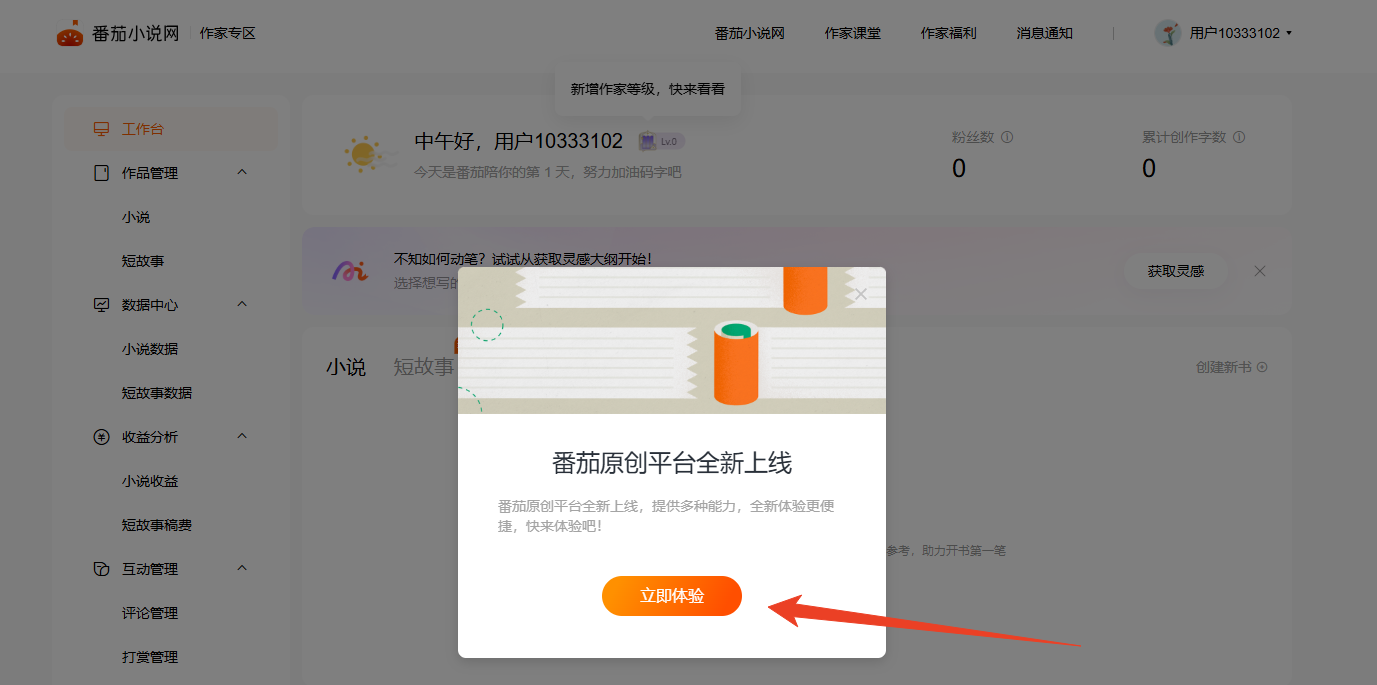The width and height of the screenshot is (1377, 685).
Task: Open 作家福利 in top navigation
Action: coord(949,33)
